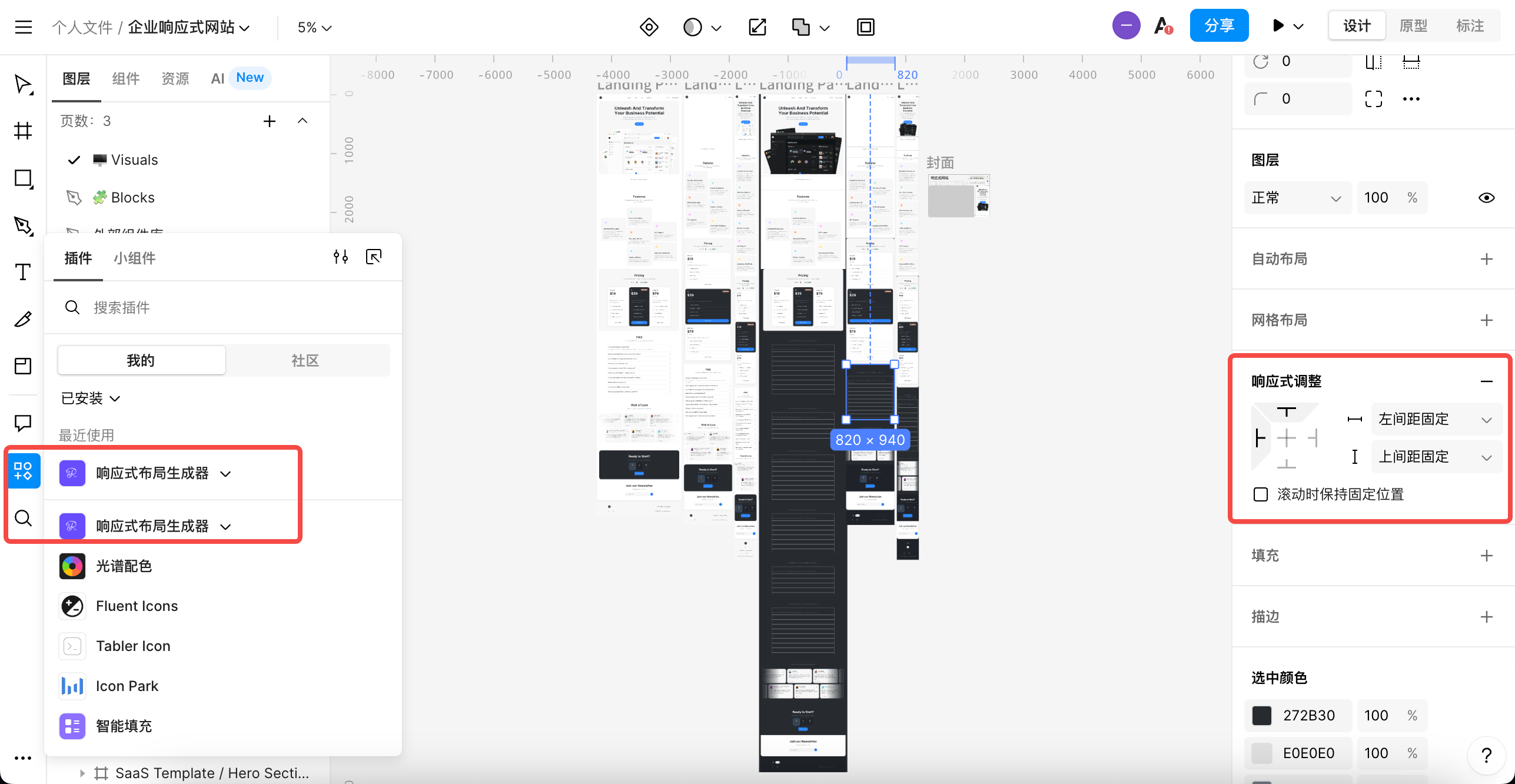Expand the zoom 5% dropdown

[314, 27]
